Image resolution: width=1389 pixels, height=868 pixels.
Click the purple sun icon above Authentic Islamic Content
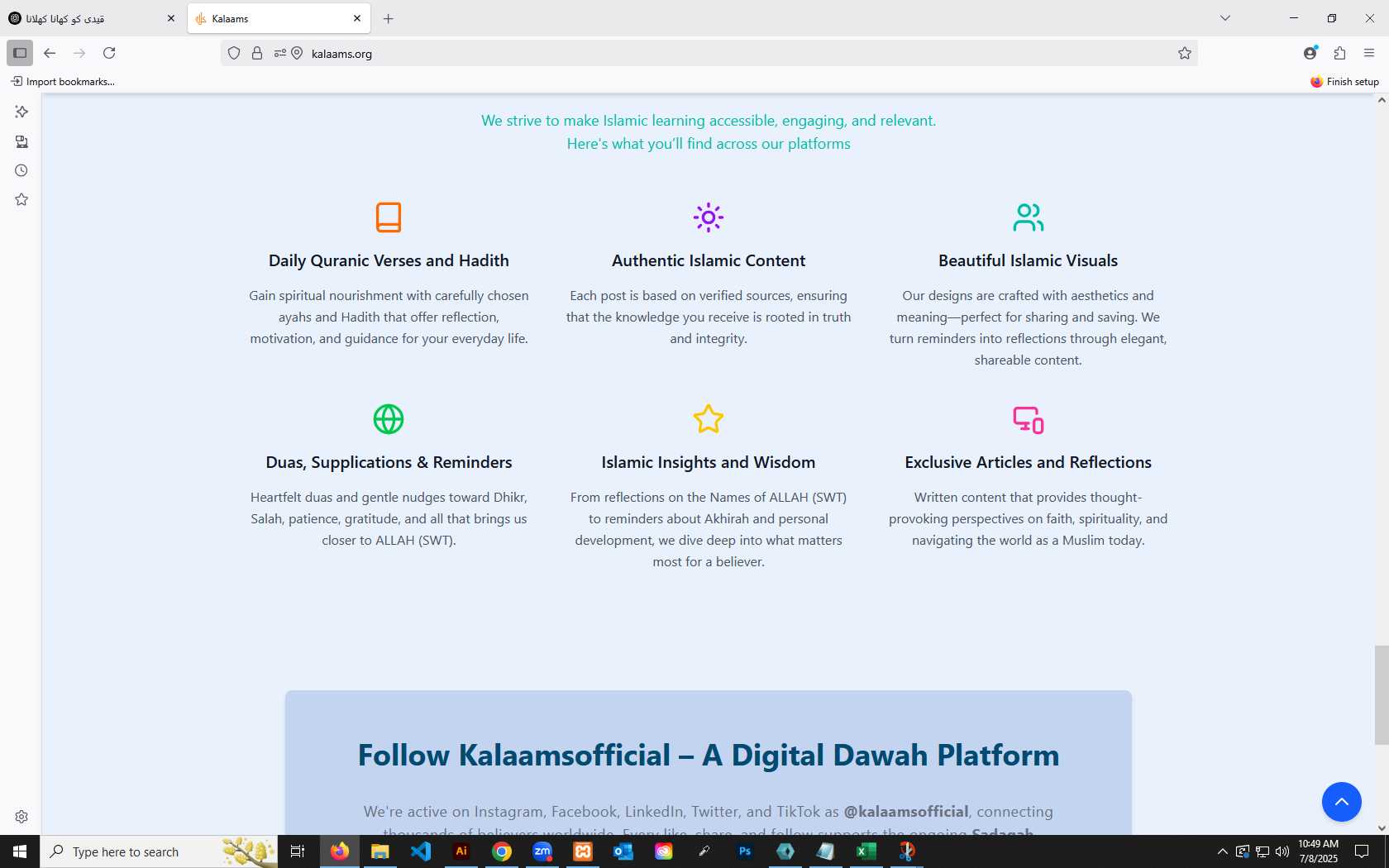(709, 217)
